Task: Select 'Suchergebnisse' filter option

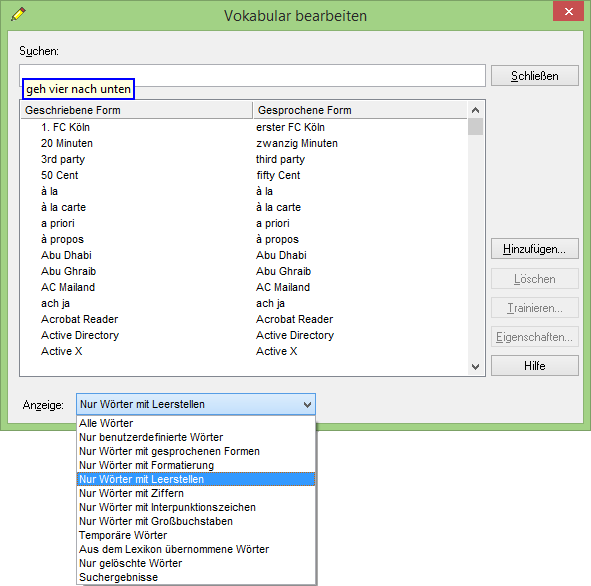Action: 196,577
